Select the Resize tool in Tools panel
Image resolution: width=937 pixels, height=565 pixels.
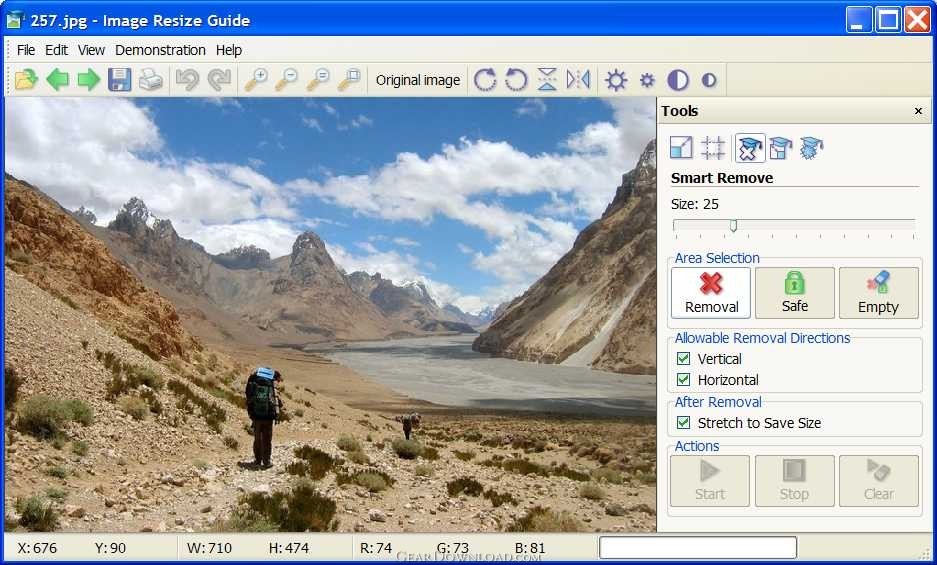(681, 148)
